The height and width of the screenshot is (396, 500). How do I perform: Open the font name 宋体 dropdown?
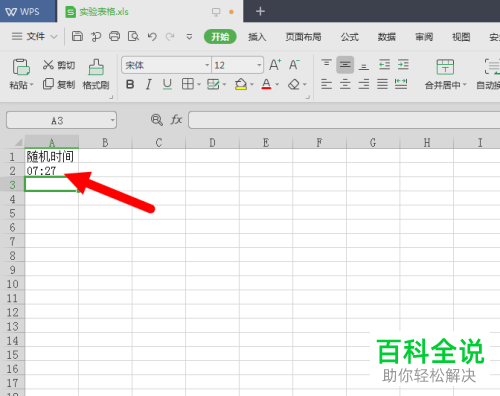[207, 65]
